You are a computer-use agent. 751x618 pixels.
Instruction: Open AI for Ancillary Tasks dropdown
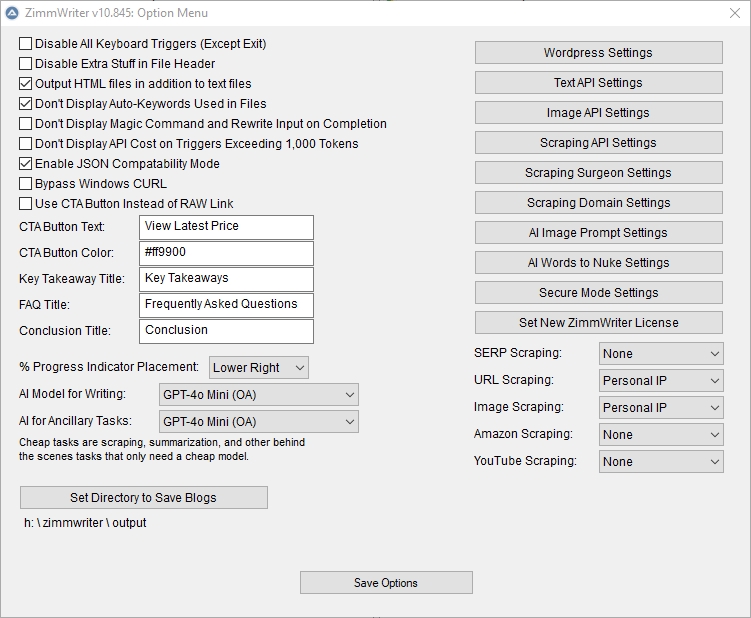(x=258, y=422)
